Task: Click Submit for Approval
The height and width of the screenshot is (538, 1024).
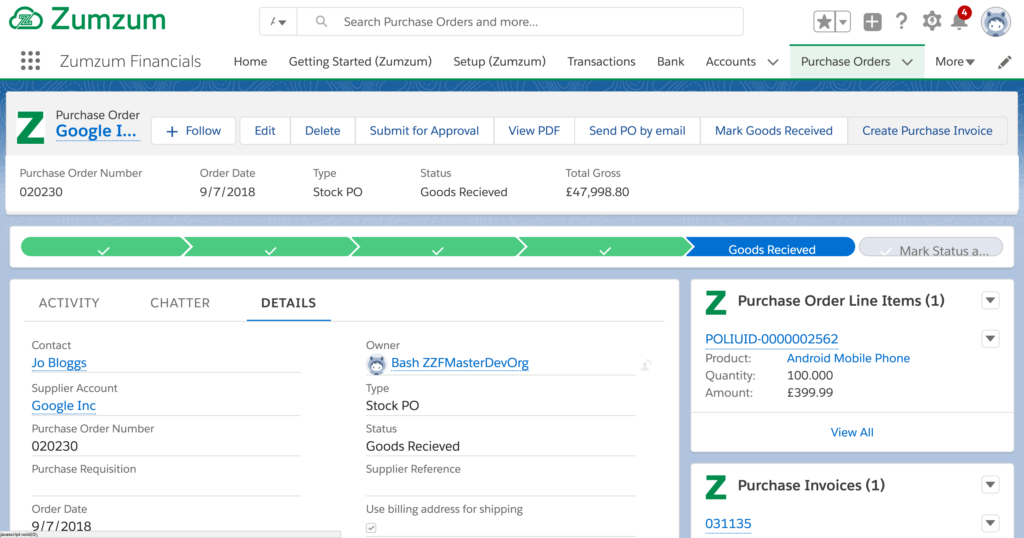Action: pyautogui.click(x=424, y=131)
